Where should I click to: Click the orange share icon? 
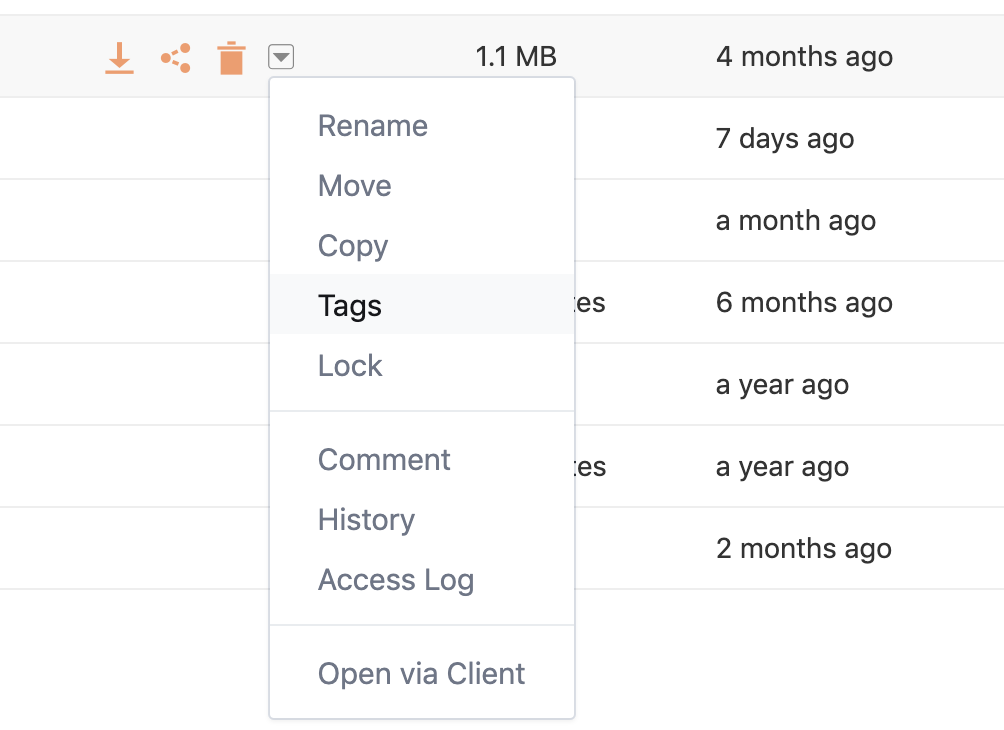(x=175, y=58)
